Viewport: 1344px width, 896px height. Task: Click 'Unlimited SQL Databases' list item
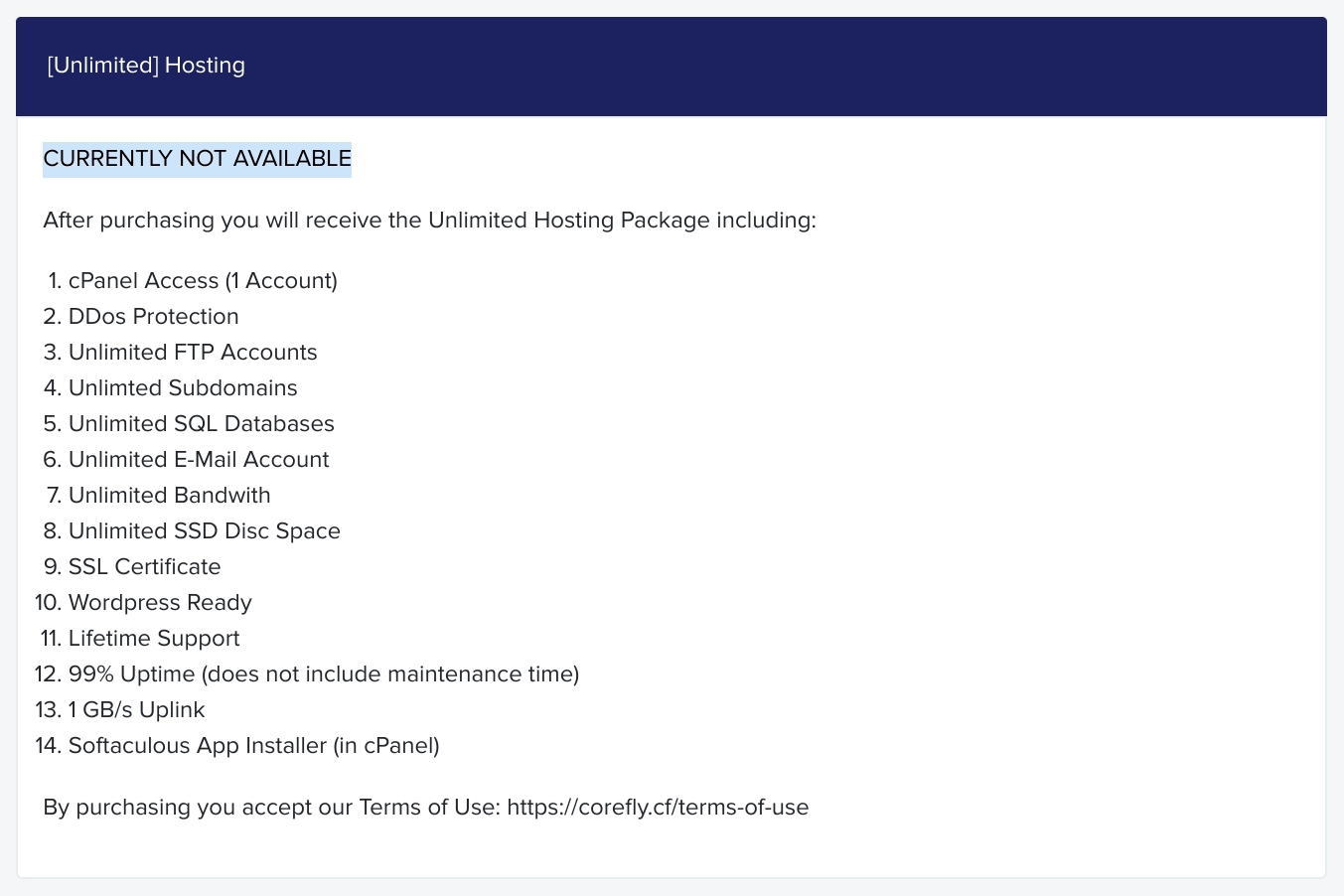tap(202, 424)
